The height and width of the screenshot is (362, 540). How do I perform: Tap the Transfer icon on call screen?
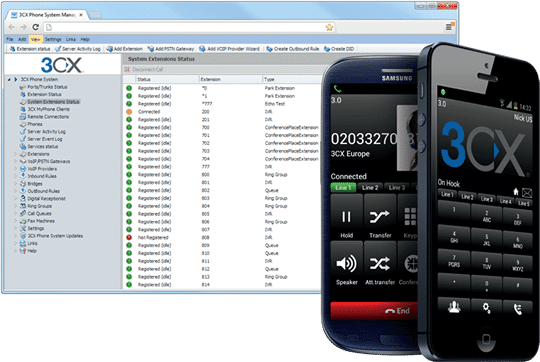(x=380, y=217)
